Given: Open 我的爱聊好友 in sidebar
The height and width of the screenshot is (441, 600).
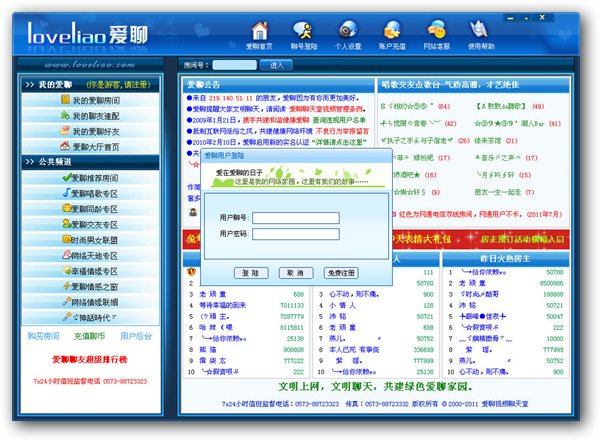Looking at the screenshot, I should click(x=90, y=131).
